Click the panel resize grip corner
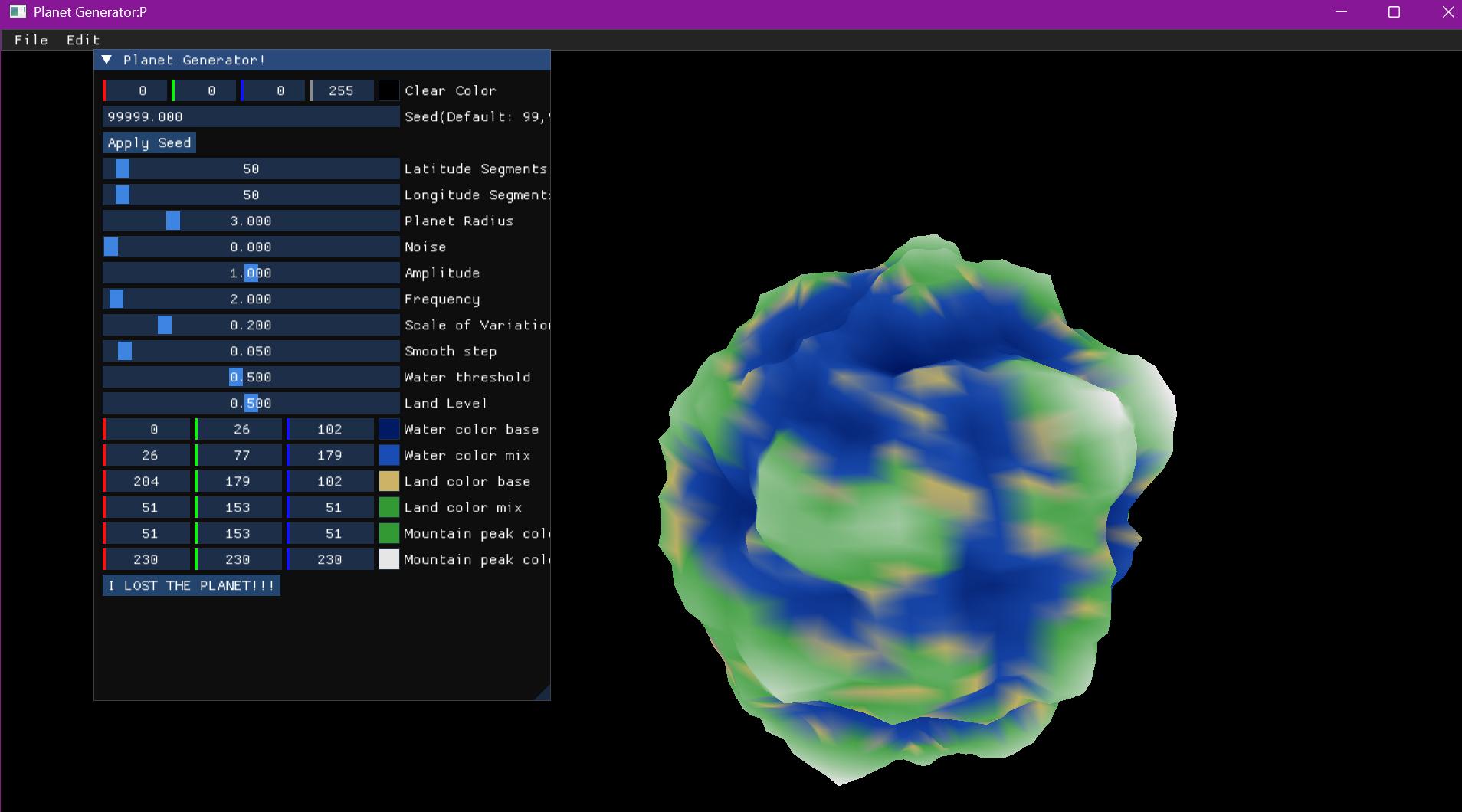 pyautogui.click(x=543, y=693)
